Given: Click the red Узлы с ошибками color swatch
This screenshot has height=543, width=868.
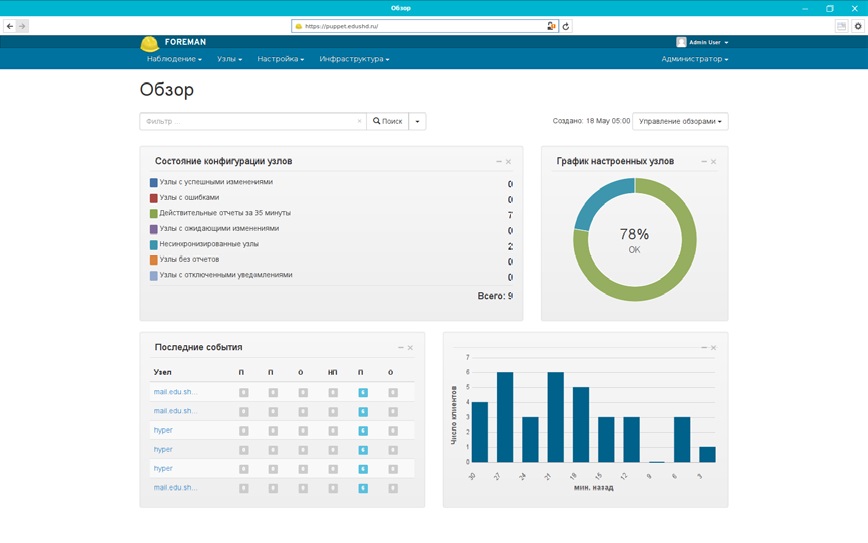Looking at the screenshot, I should [154, 198].
